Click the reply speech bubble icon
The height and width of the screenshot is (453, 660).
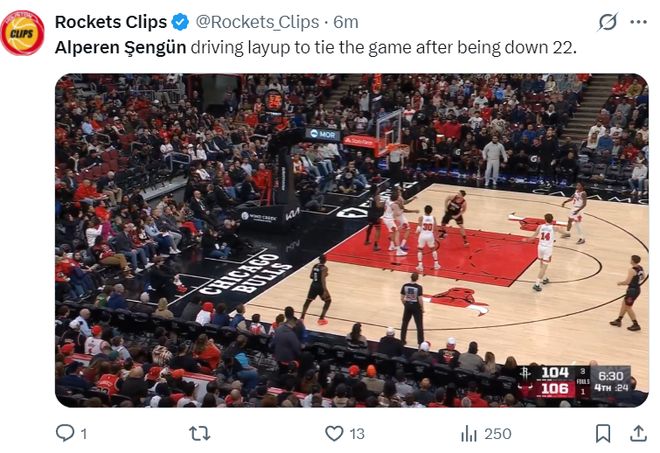65,433
